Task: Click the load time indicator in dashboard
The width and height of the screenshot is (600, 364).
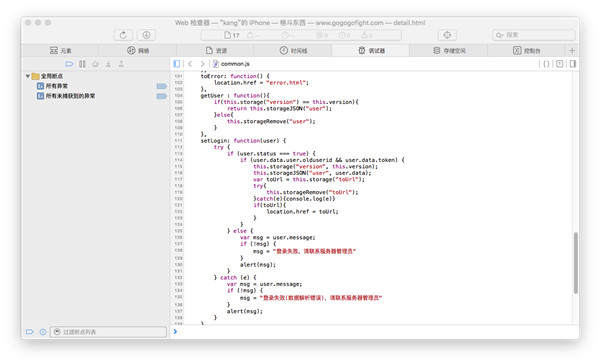Action: (x=288, y=35)
